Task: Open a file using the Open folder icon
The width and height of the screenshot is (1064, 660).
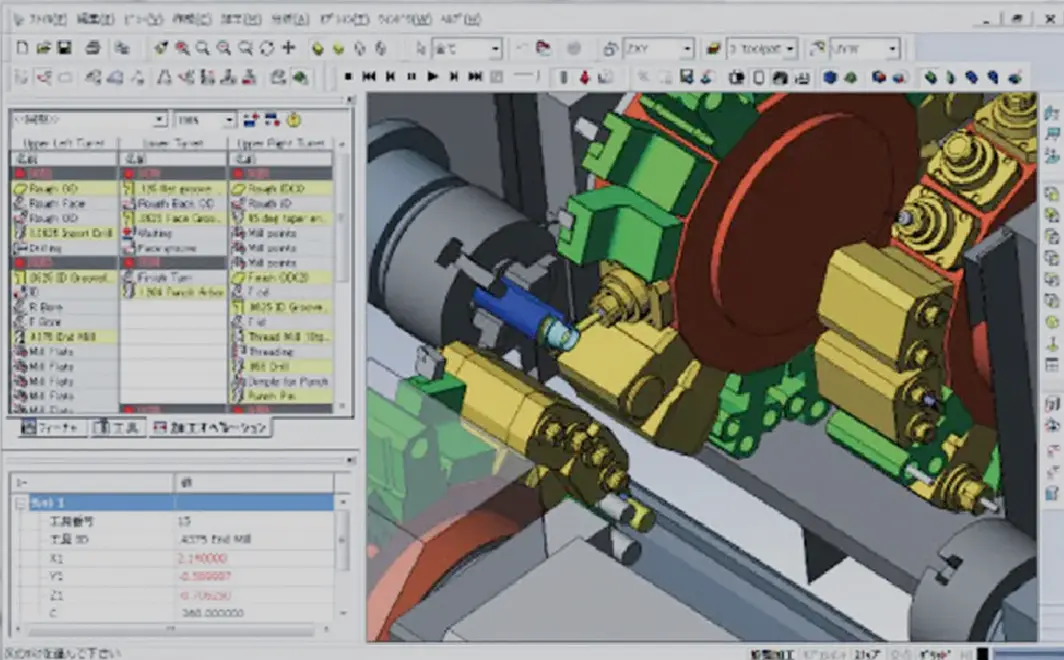Action: tap(43, 48)
